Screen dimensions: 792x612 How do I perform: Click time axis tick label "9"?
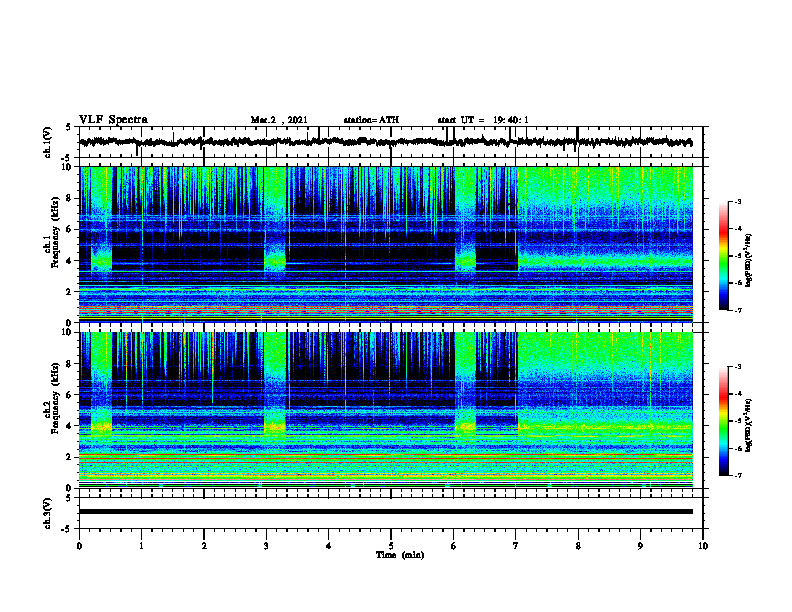pos(640,546)
